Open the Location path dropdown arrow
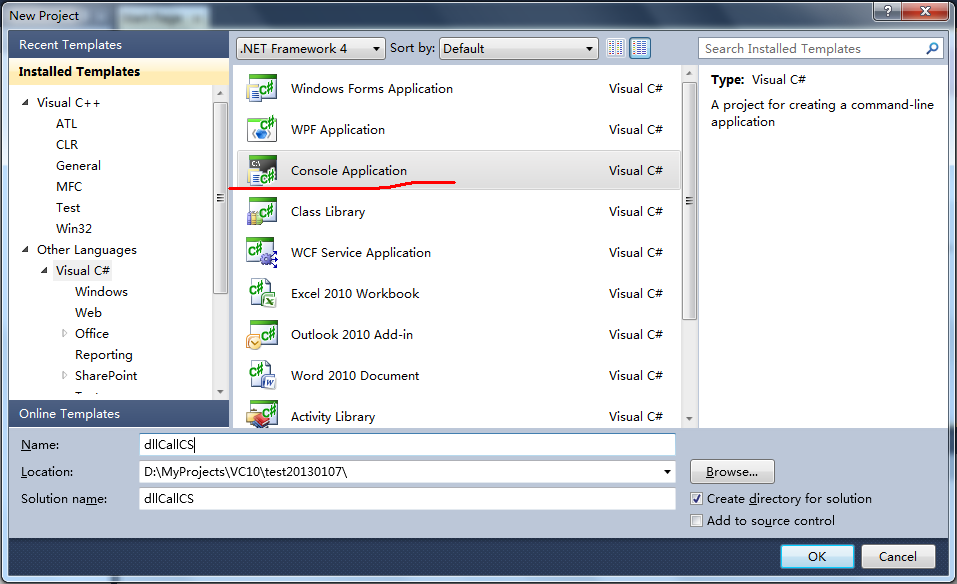Screen dimensions: 957x584 [x=667, y=472]
